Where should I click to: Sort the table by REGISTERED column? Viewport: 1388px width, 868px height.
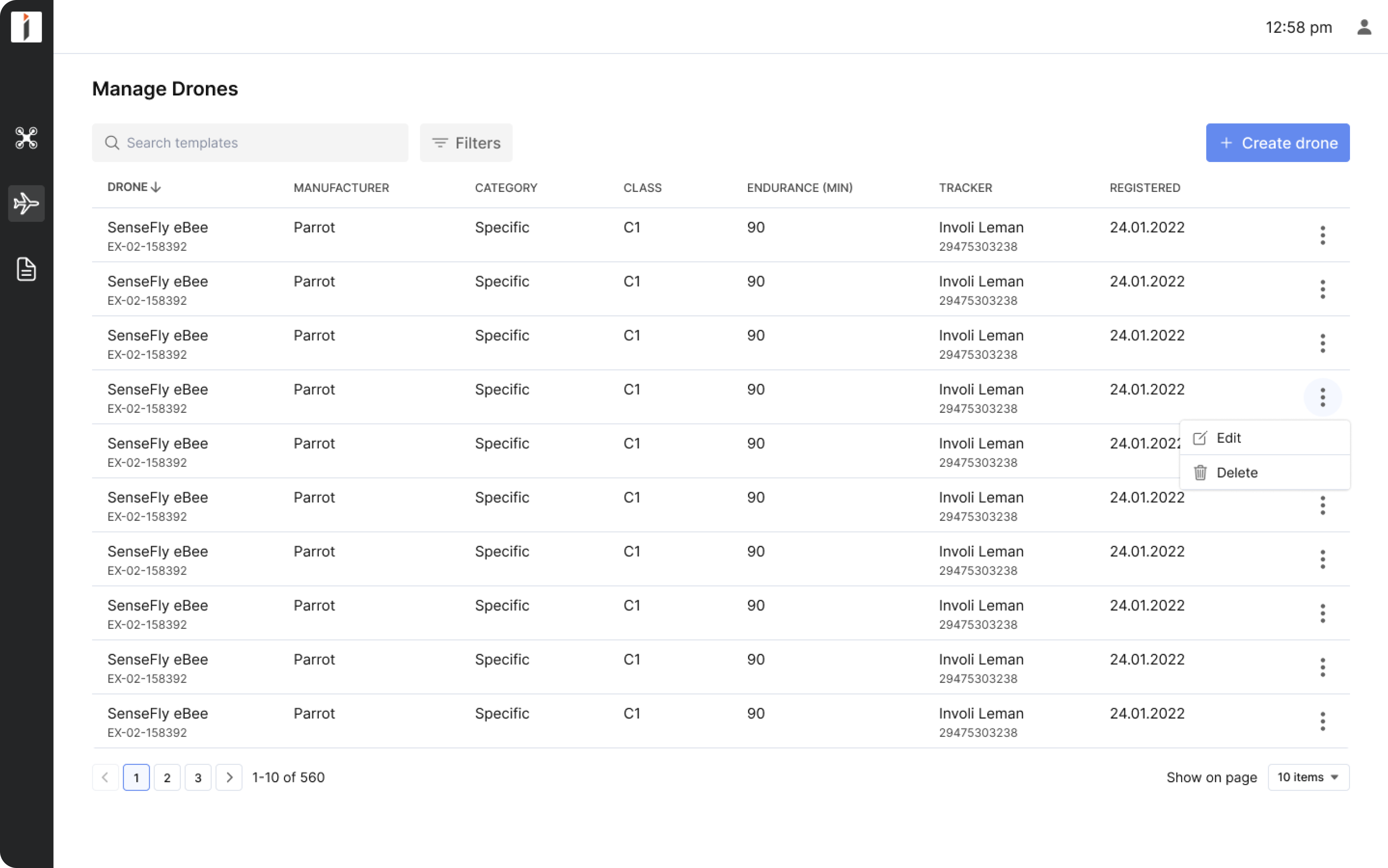click(1144, 188)
